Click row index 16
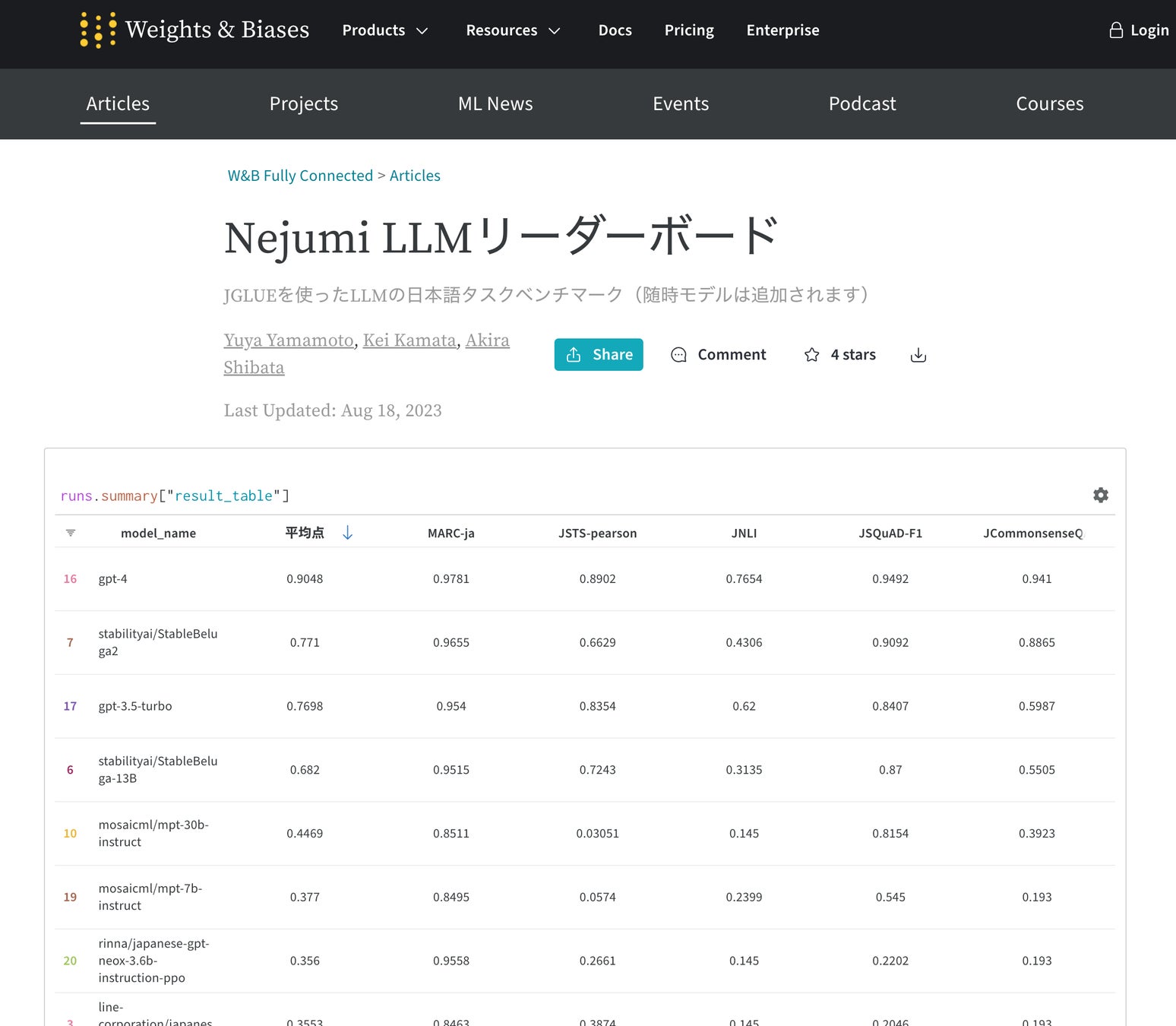Viewport: 1176px width, 1026px height. pyautogui.click(x=70, y=579)
